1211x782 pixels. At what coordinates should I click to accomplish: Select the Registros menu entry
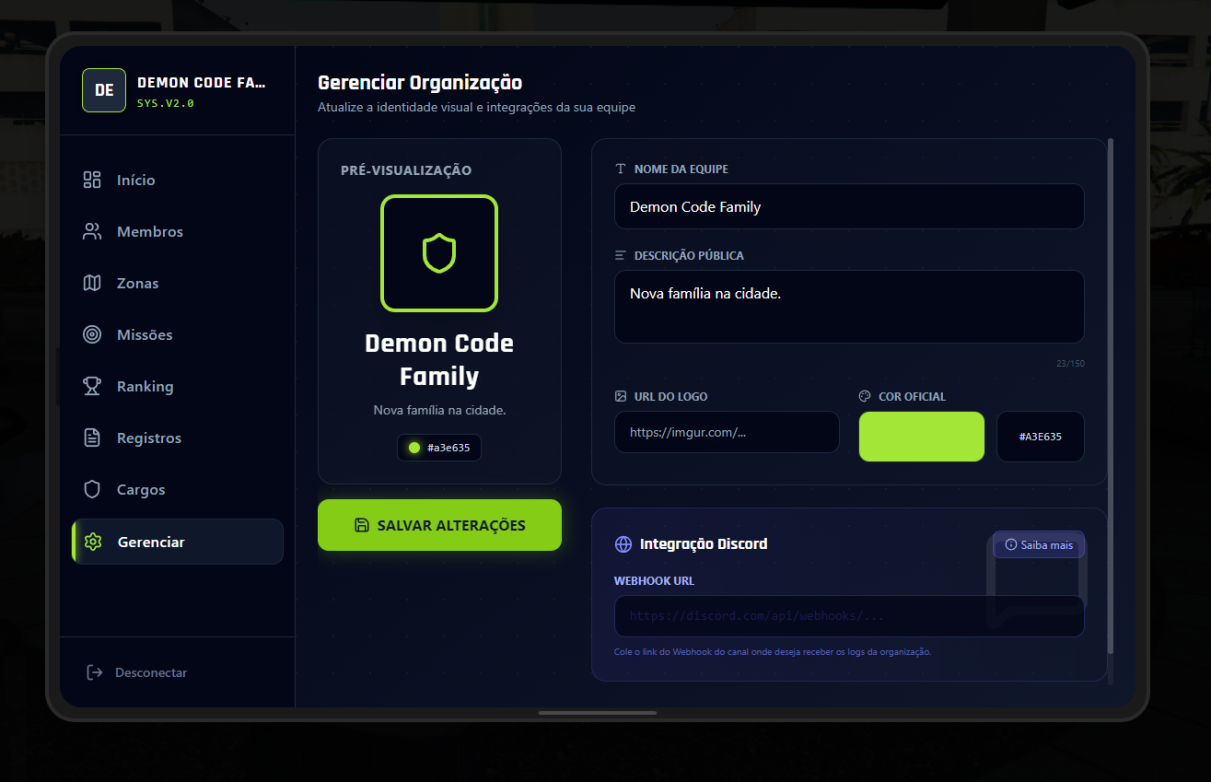(177, 438)
